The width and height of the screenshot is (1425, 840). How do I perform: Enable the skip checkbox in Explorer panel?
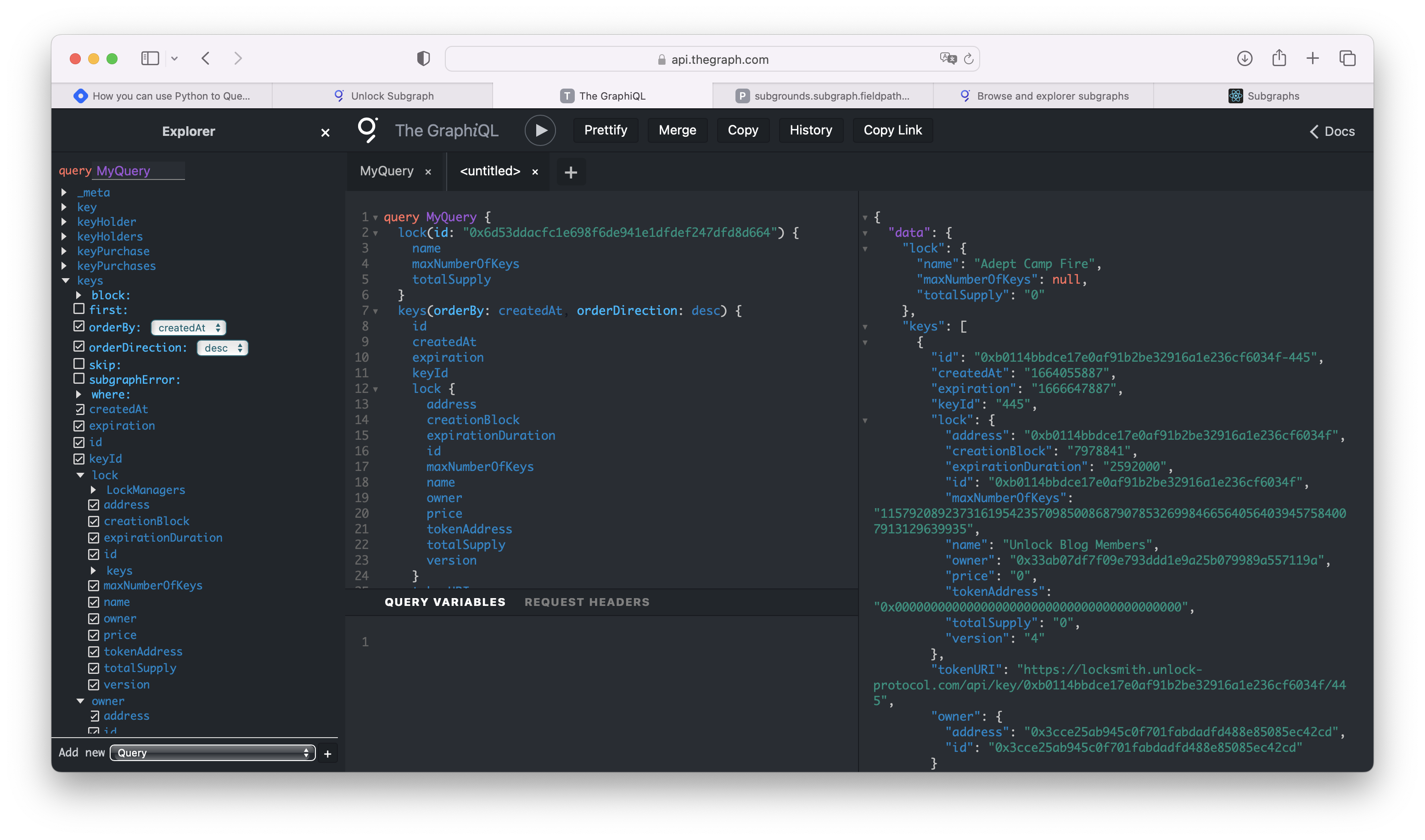[80, 363]
